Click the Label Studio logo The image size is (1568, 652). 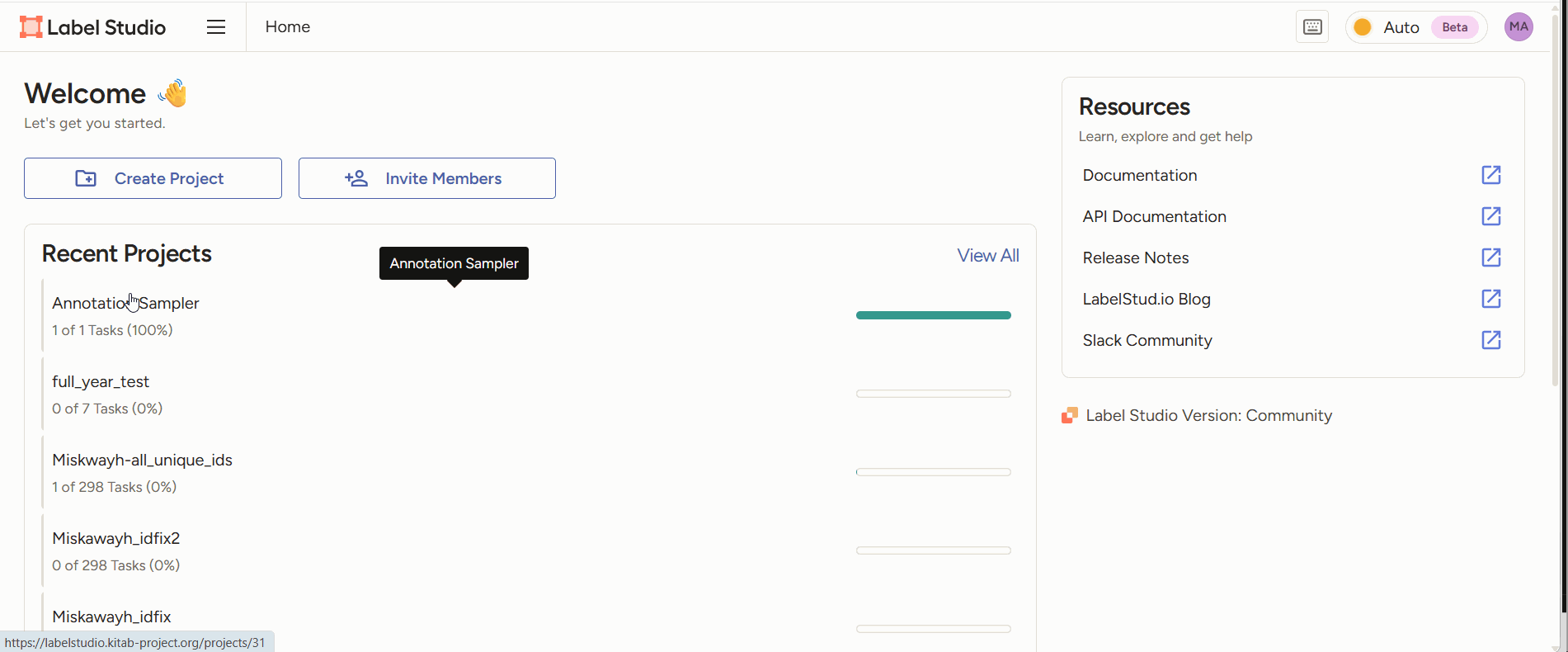click(92, 27)
